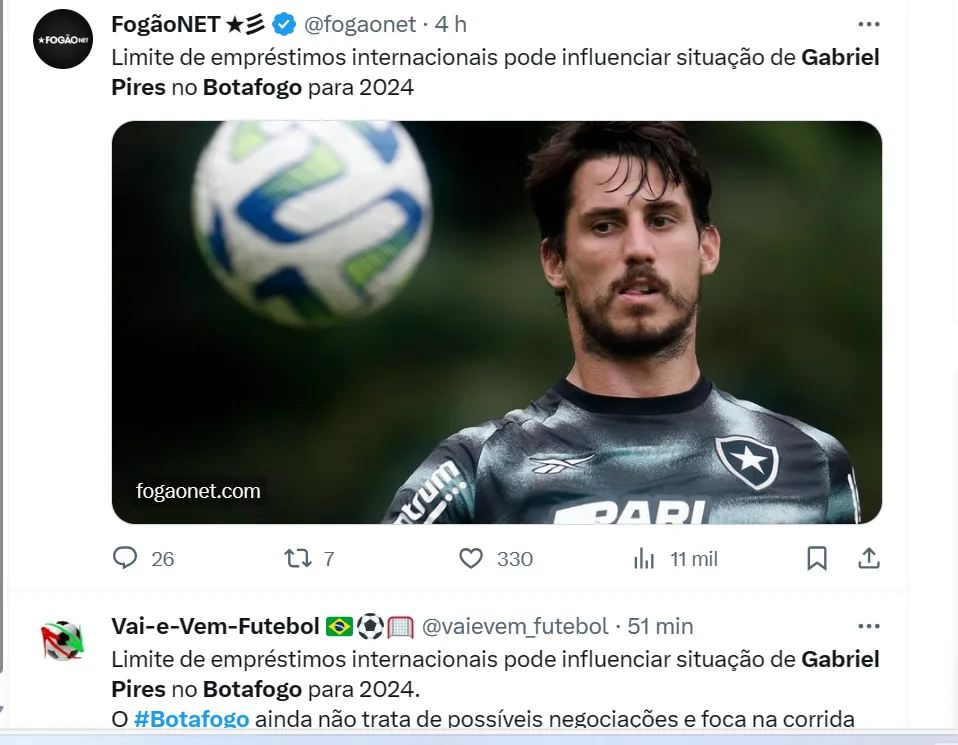
Task: Open the 51 min timestamp link
Action: (660, 626)
